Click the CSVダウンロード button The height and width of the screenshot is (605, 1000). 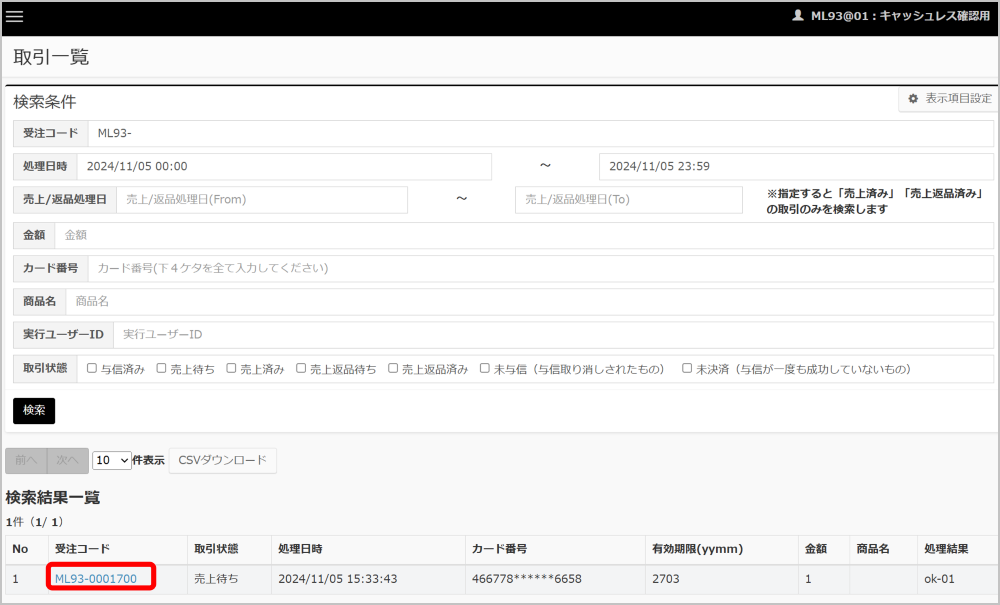pos(222,460)
